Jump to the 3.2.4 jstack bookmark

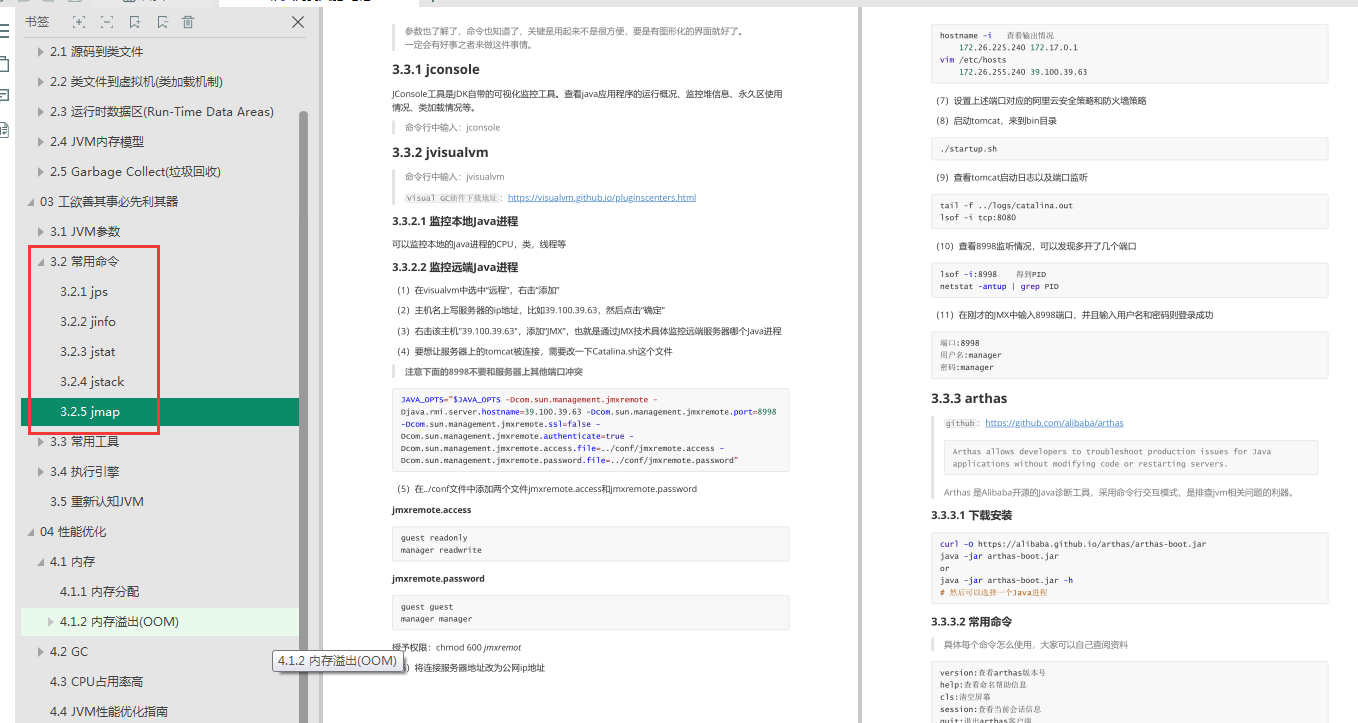92,382
